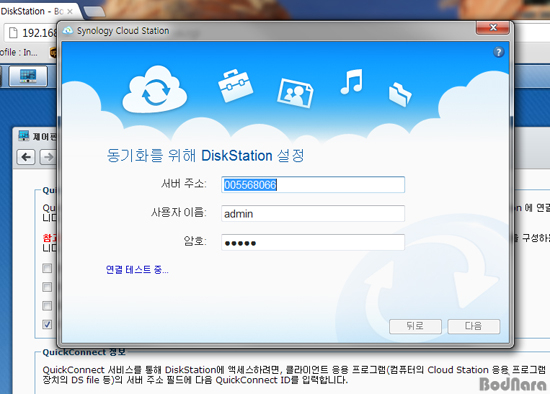Click the cloud sync icon in the banner
The image size is (550, 394).
155,90
